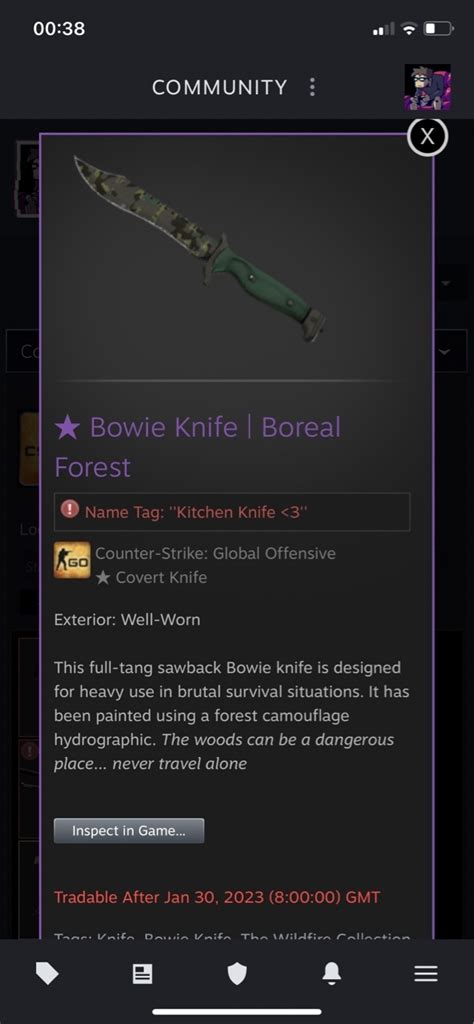This screenshot has width=474, height=1024.
Task: Tap the profile avatar picture
Action: tap(428, 87)
